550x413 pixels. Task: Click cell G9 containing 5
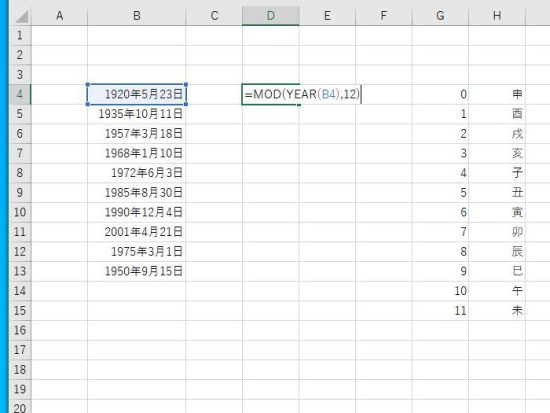(440, 192)
